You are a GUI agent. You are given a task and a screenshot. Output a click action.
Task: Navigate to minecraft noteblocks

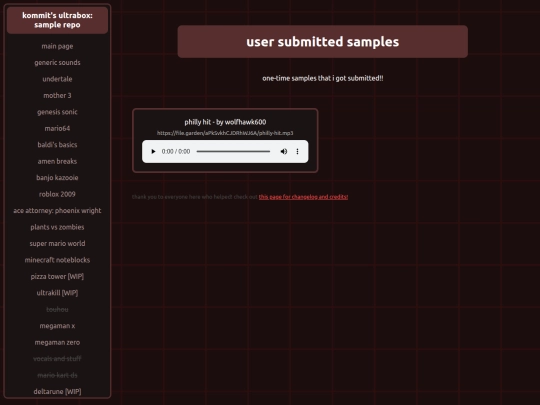tap(57, 260)
